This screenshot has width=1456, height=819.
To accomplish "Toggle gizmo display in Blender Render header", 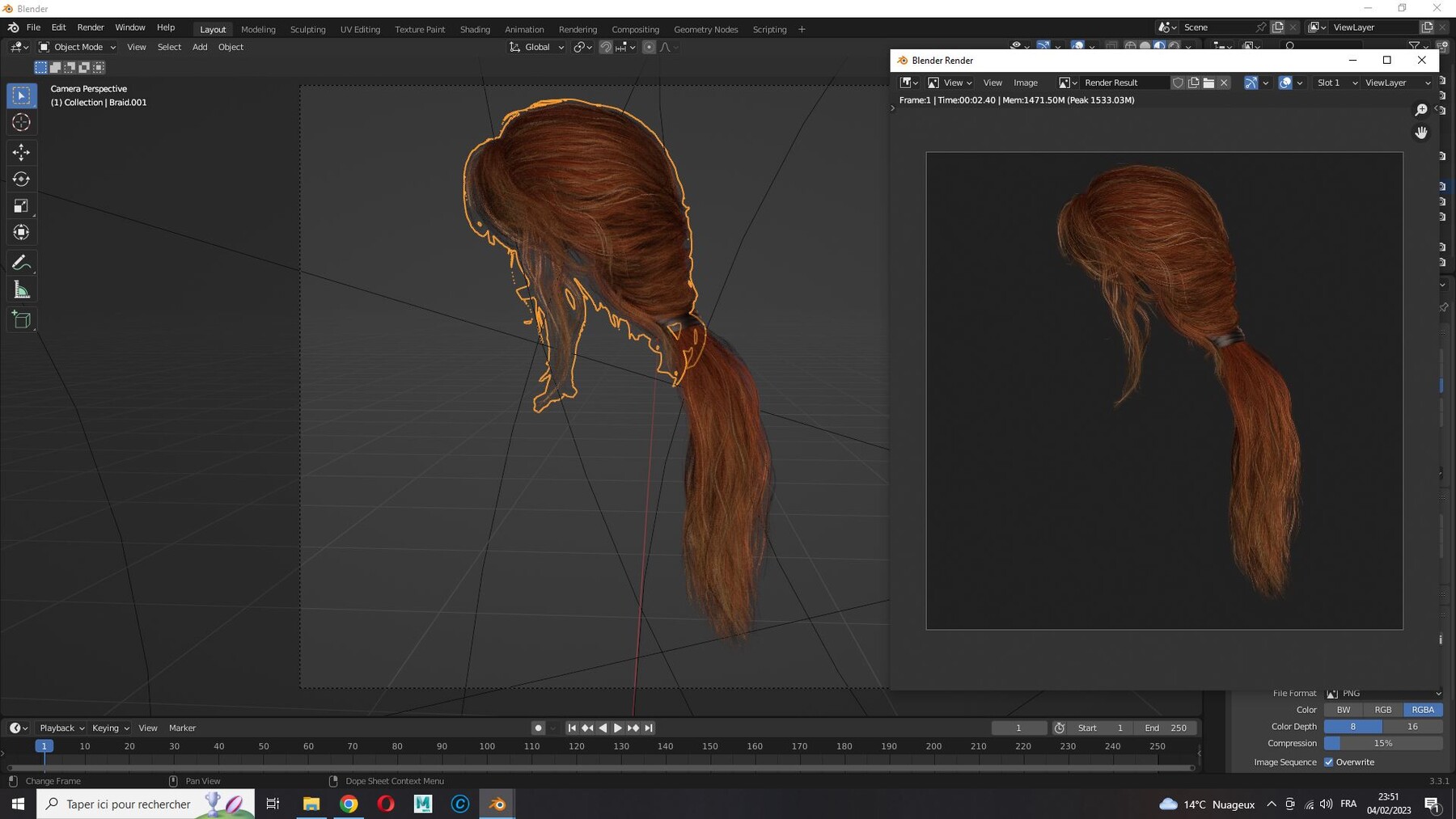I will (1251, 82).
